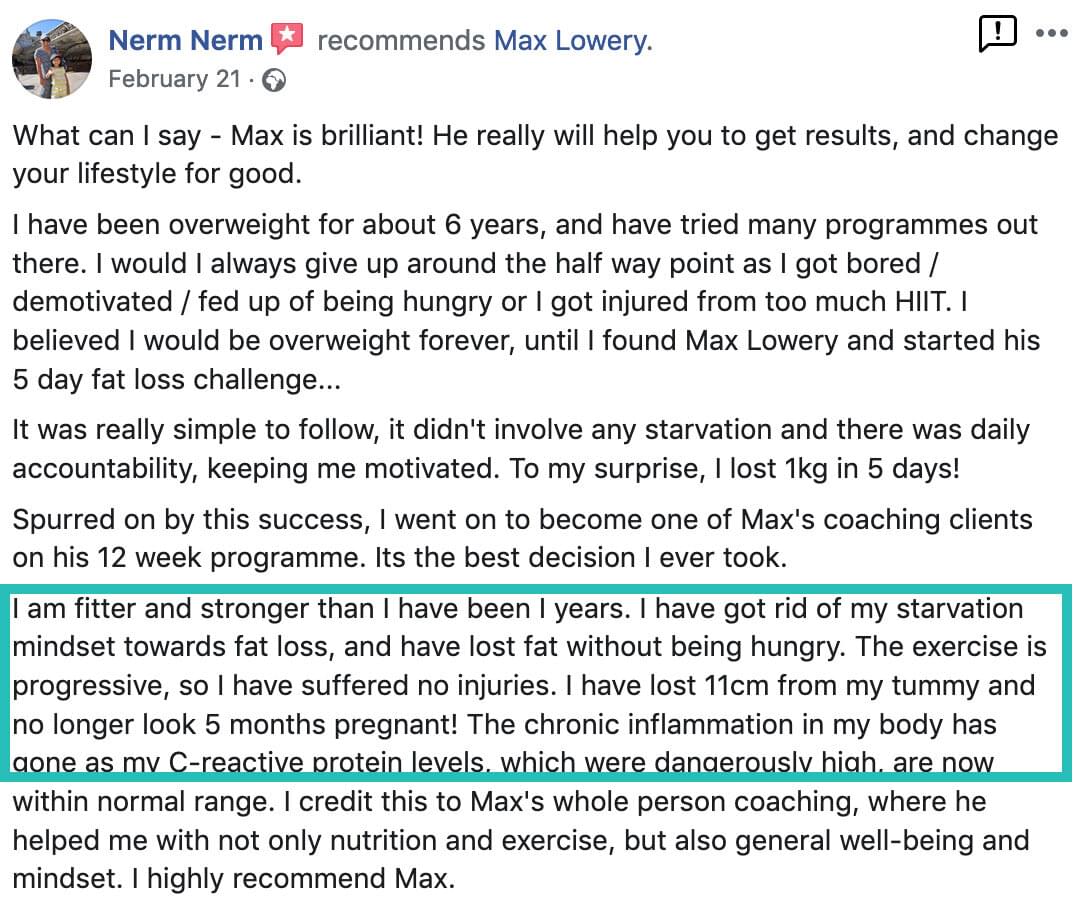Click the line starting "within normal range"
Image resolution: width=1080 pixels, height=918 pixels.
pyautogui.click(x=499, y=802)
